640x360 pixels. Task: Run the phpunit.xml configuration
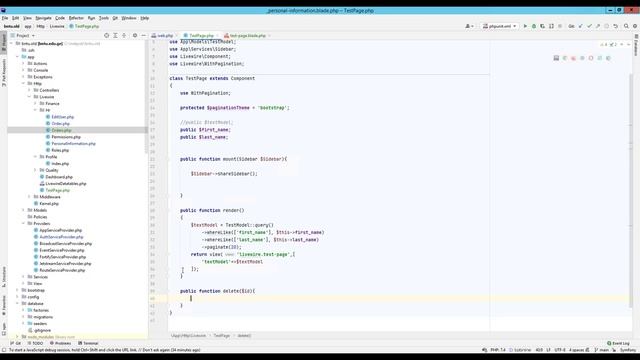pyautogui.click(x=525, y=26)
